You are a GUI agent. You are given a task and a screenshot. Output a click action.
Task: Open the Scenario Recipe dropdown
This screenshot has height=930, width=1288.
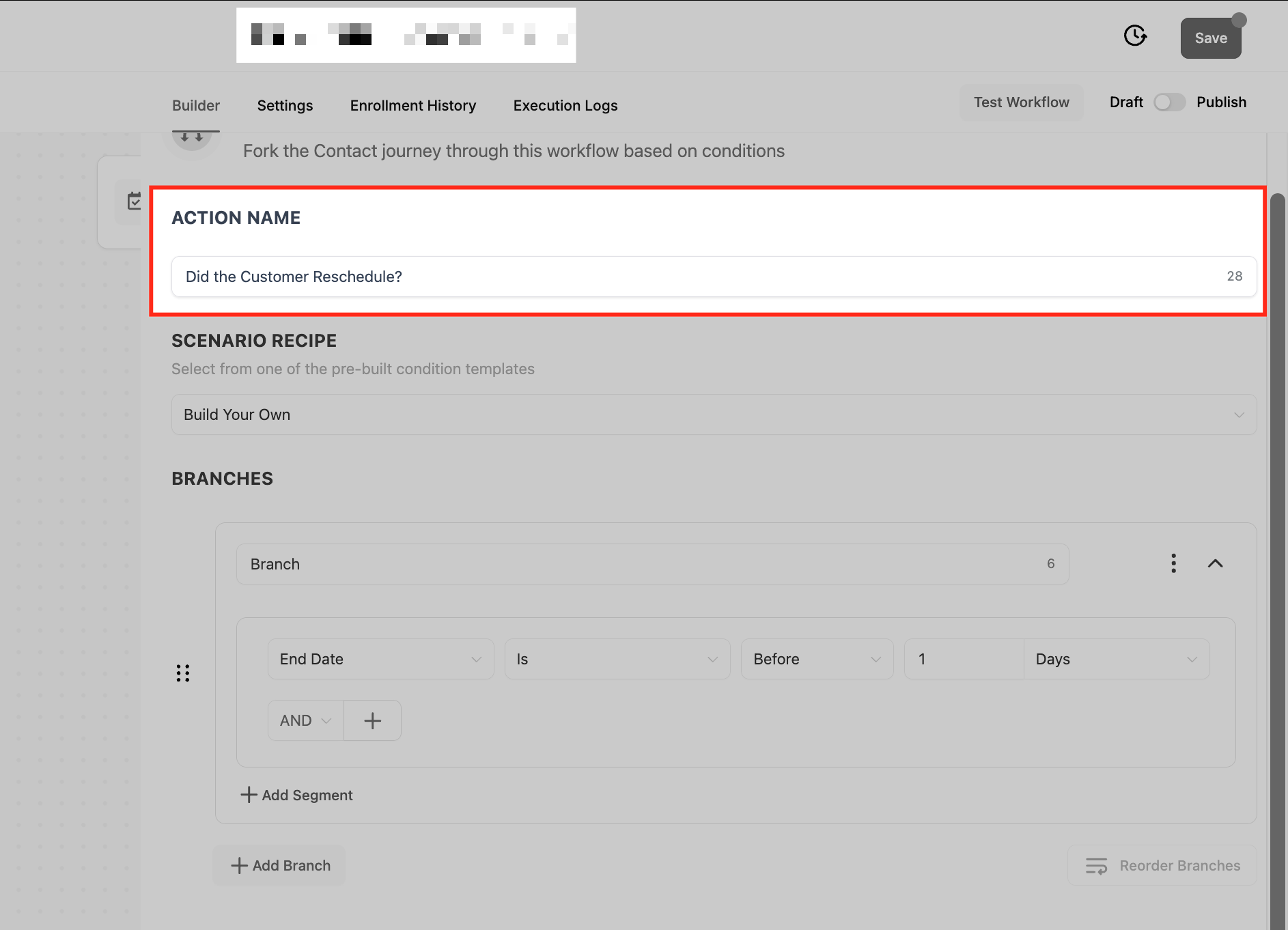[x=714, y=414]
